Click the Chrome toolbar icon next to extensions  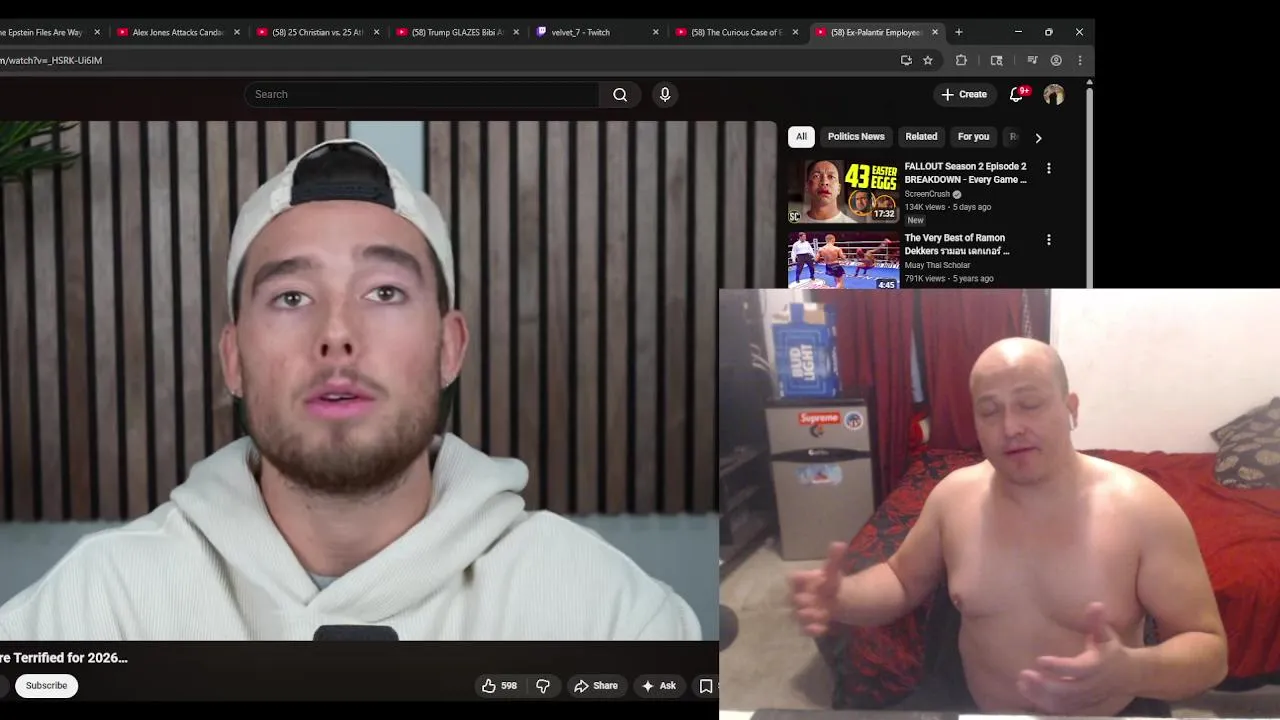pos(996,60)
